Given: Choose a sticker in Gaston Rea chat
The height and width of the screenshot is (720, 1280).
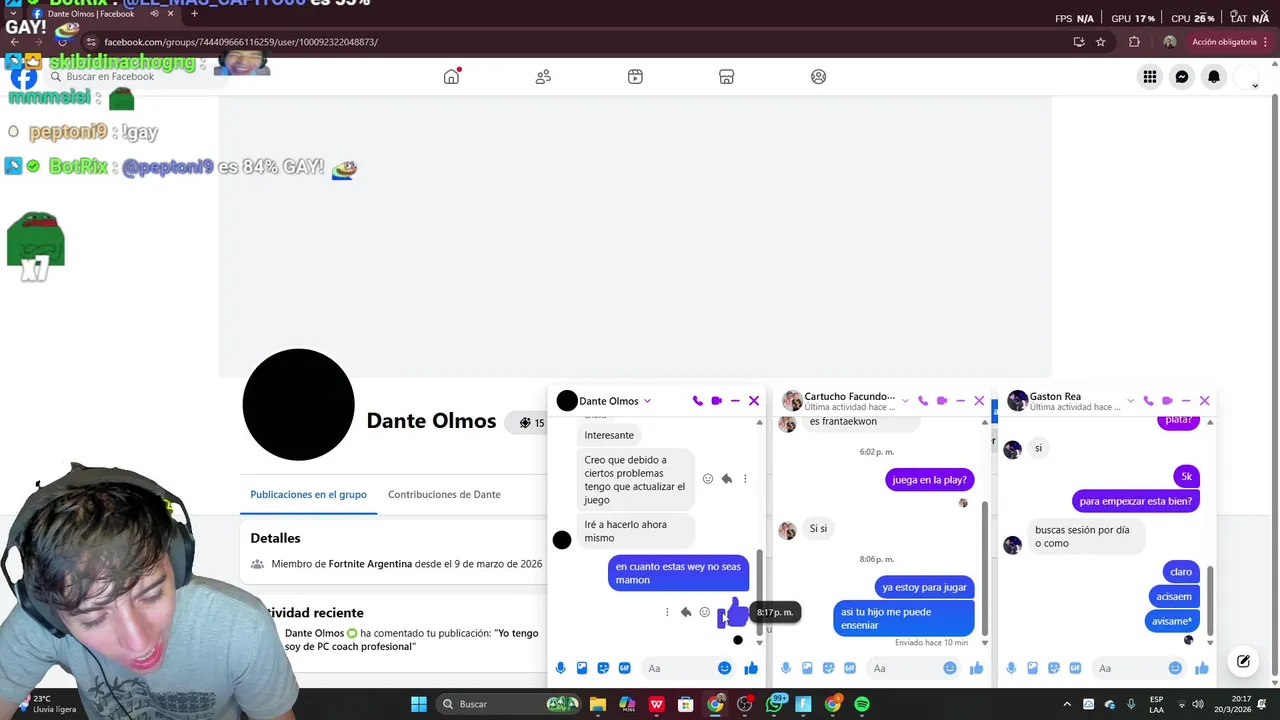Looking at the screenshot, I should 1054,668.
